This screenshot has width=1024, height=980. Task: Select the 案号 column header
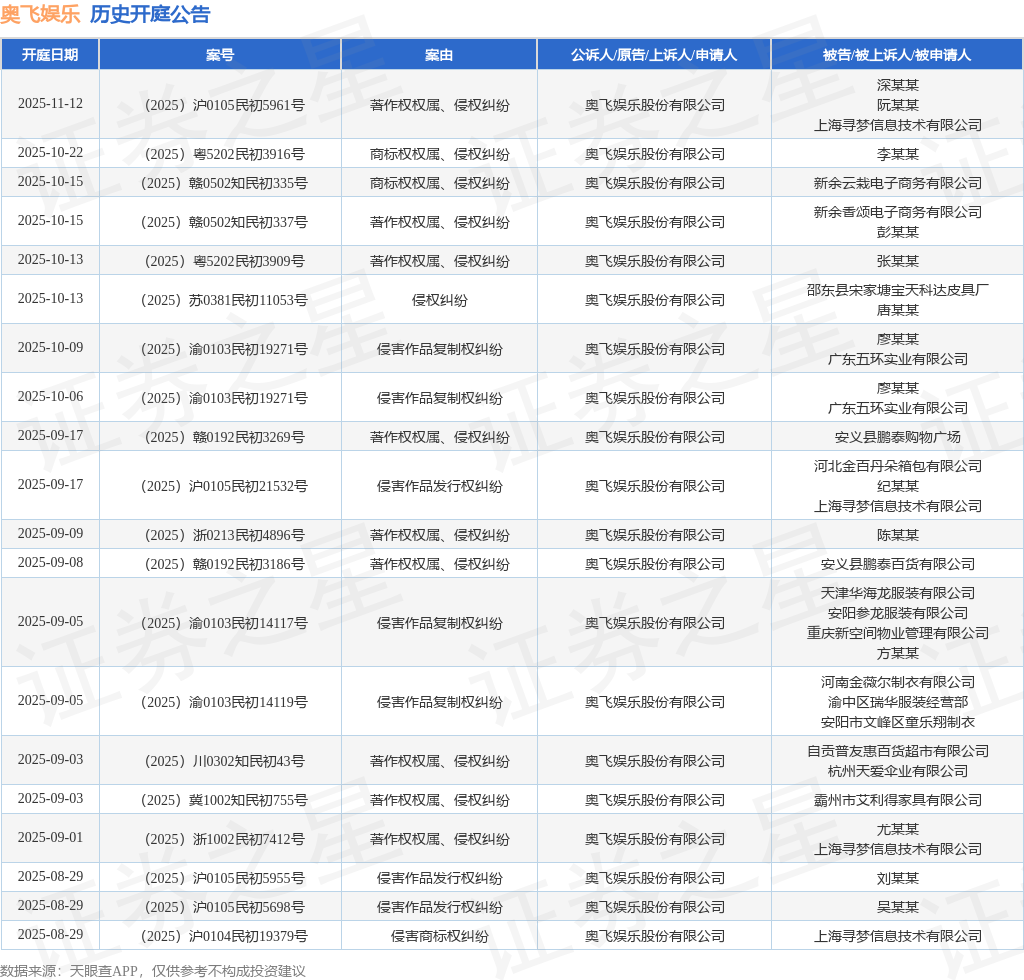tap(220, 55)
